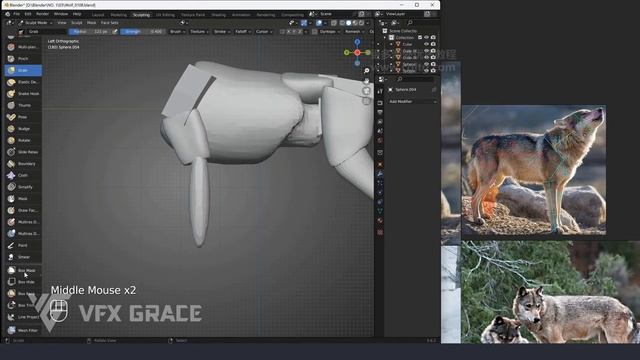Open the Edit menu
The width and height of the screenshot is (640, 360).
(x=28, y=14)
